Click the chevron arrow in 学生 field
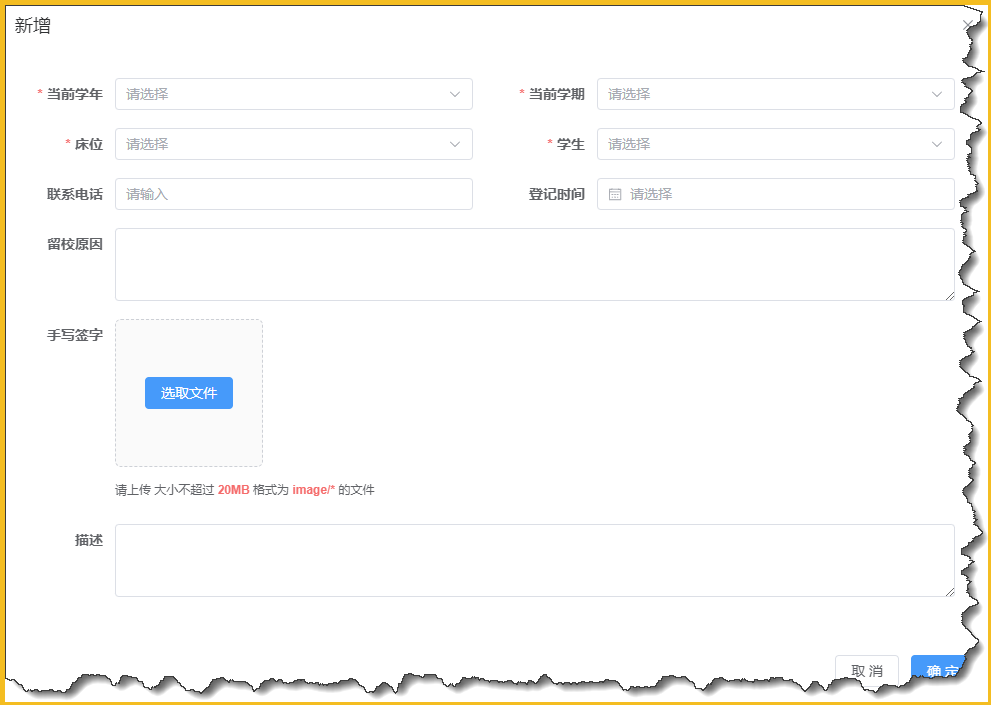Screen dimensions: 991x705 coord(937,144)
